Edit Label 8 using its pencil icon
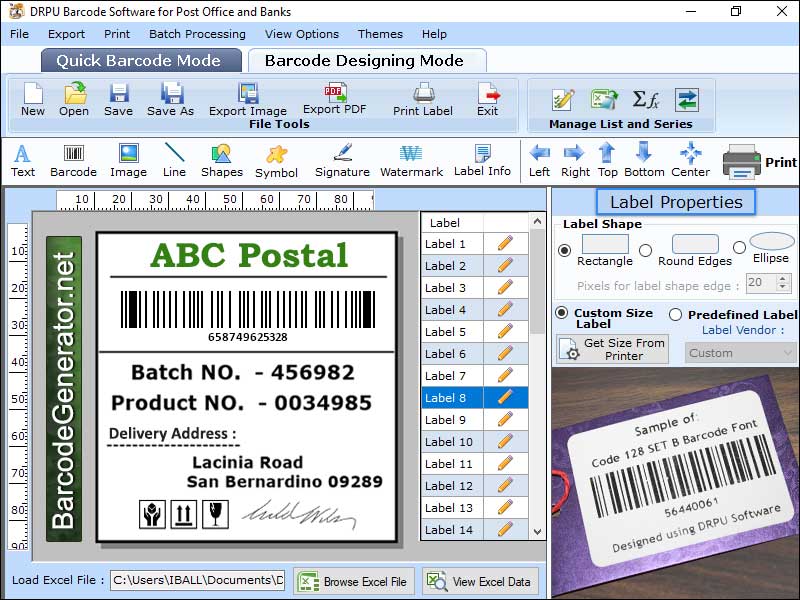The image size is (800, 600). point(504,397)
